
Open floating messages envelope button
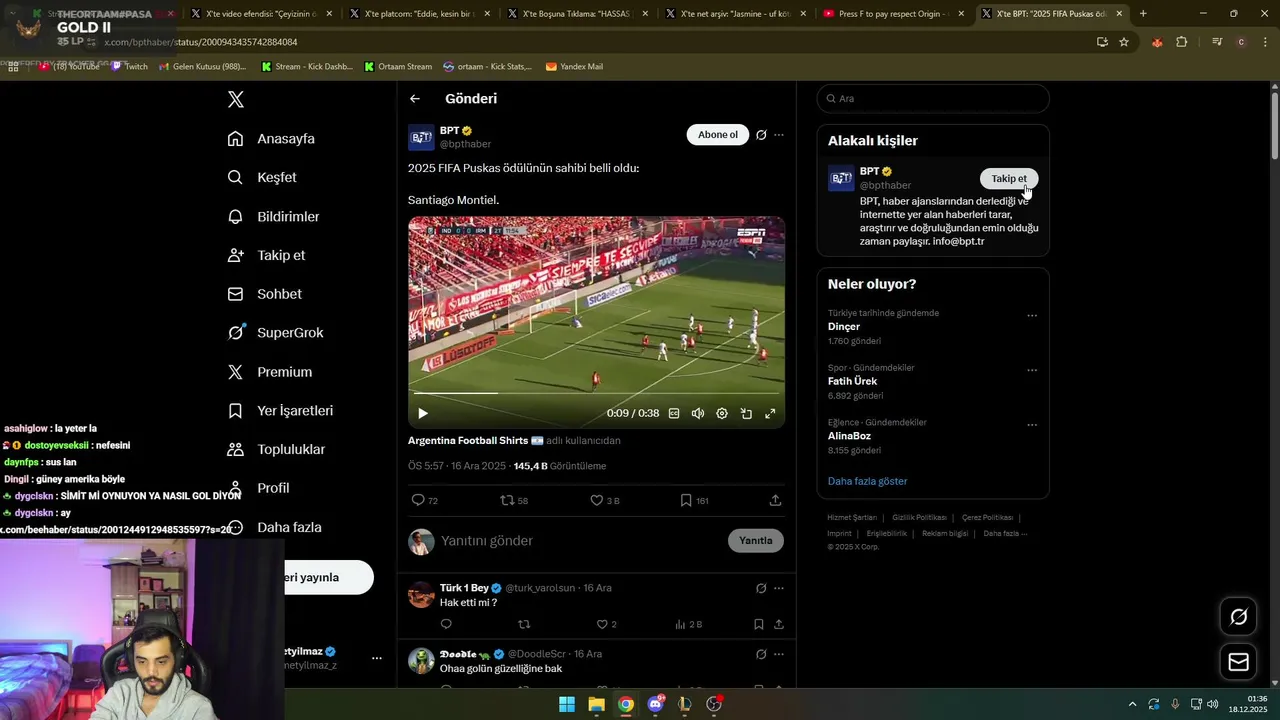tap(1238, 662)
